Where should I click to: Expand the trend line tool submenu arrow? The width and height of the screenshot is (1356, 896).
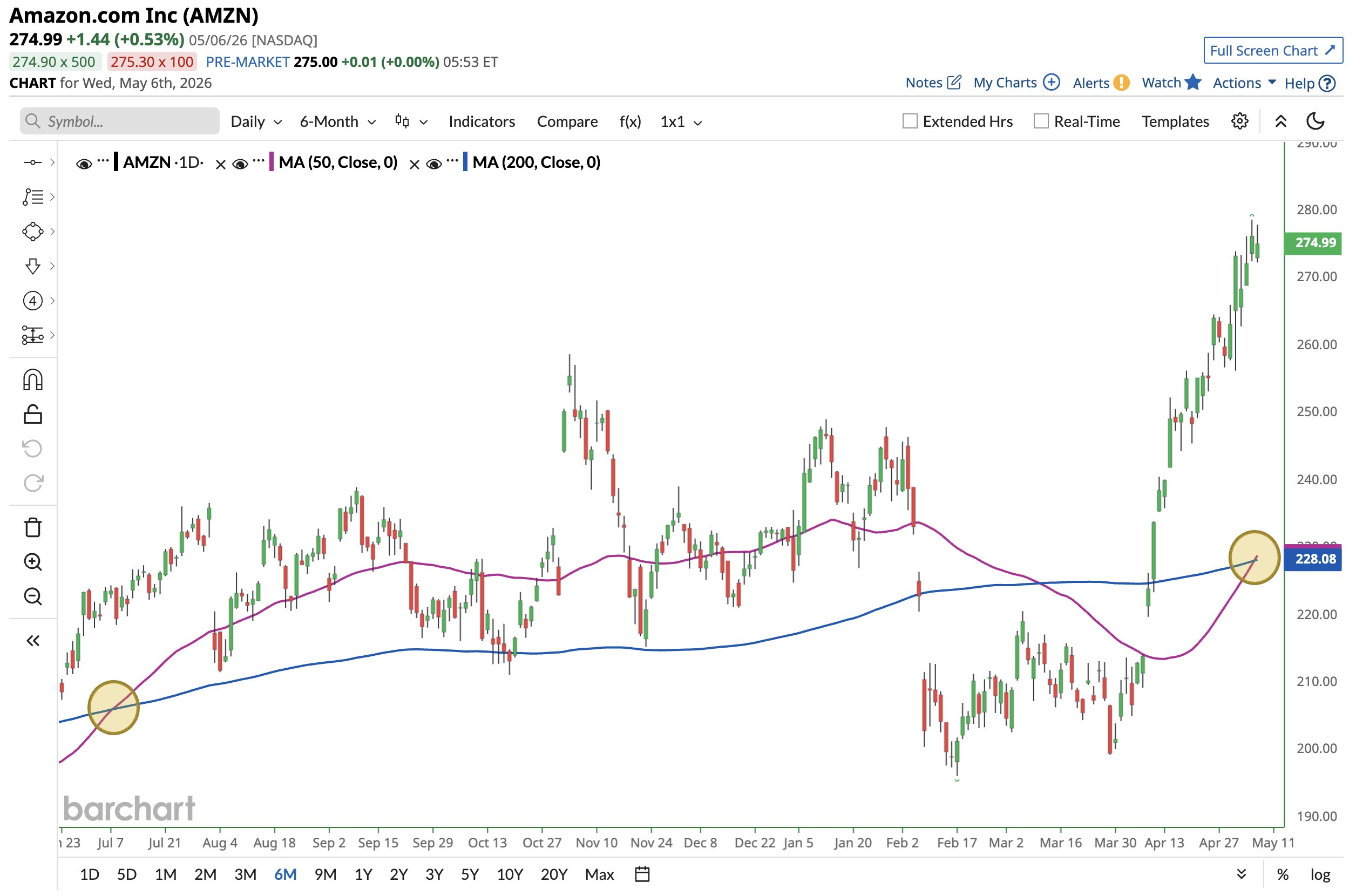[52, 163]
